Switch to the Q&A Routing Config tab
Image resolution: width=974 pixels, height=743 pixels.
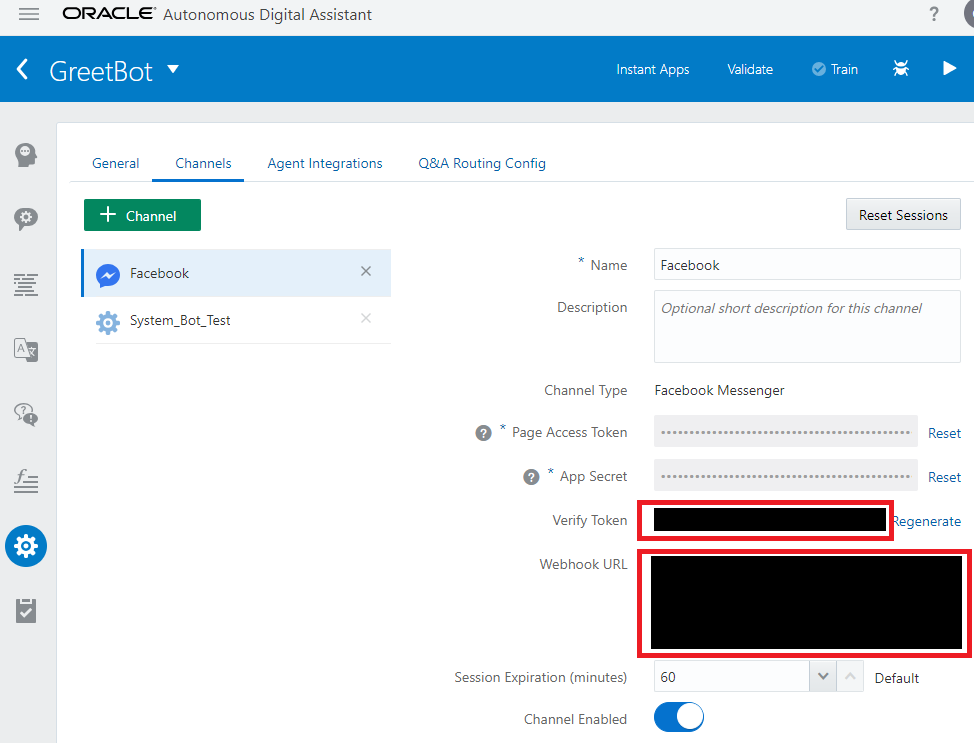tap(482, 163)
